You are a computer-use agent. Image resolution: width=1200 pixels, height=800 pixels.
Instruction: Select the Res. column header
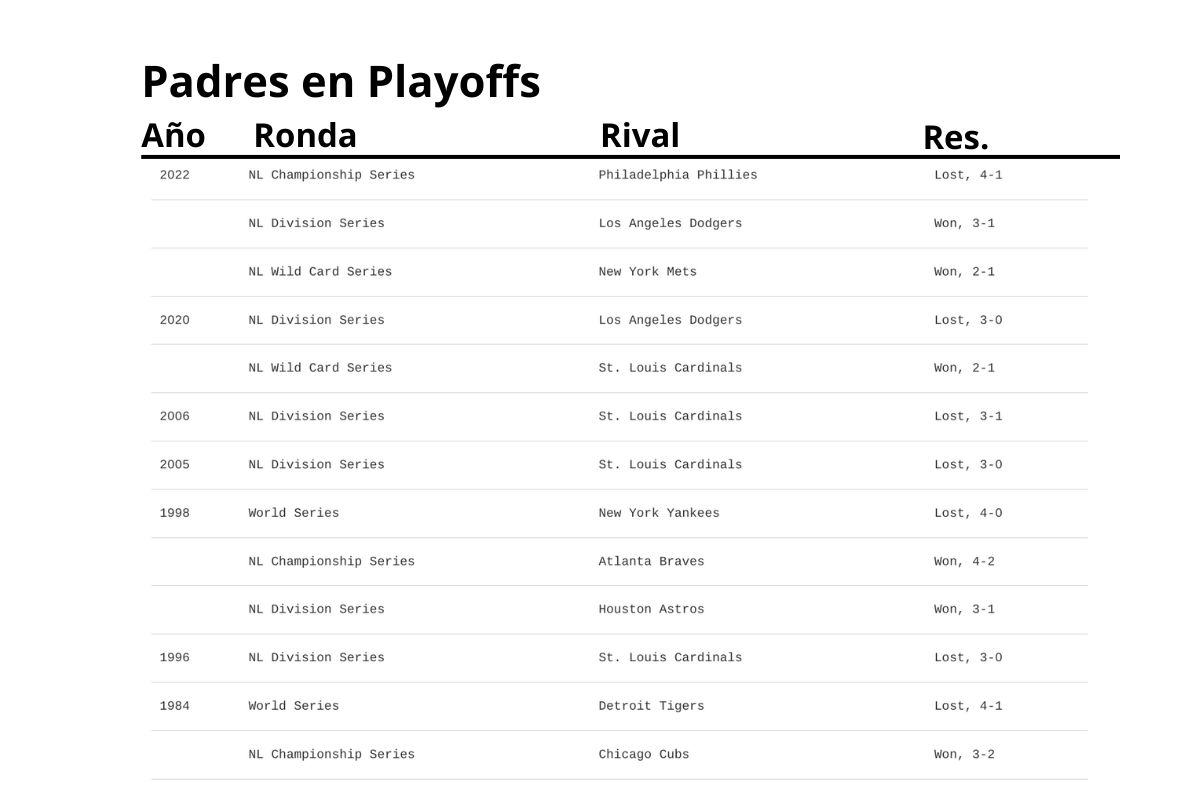tap(956, 138)
